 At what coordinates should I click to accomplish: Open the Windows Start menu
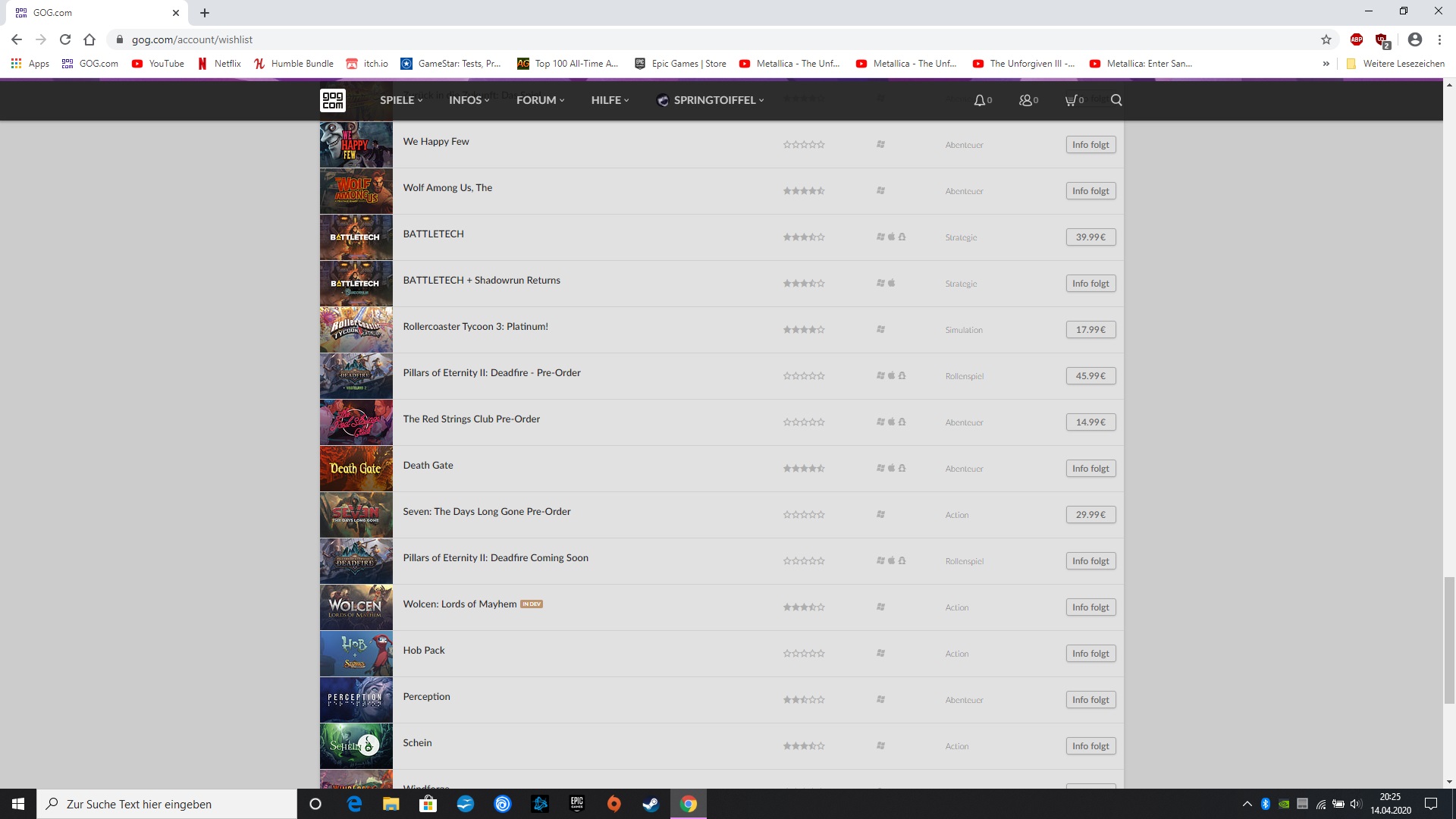point(18,804)
